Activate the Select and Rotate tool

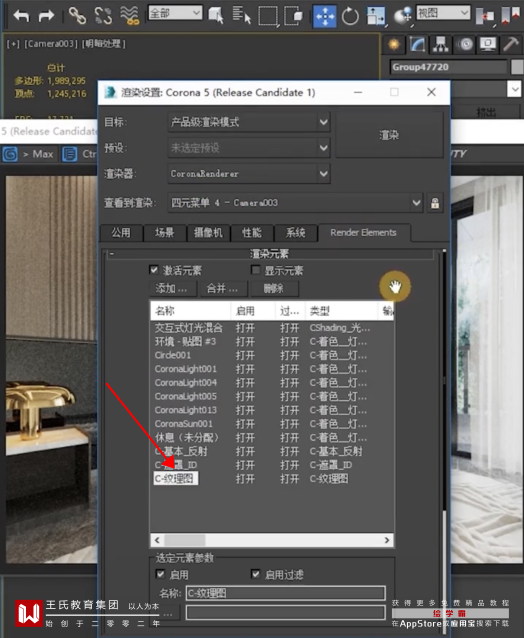pos(350,16)
